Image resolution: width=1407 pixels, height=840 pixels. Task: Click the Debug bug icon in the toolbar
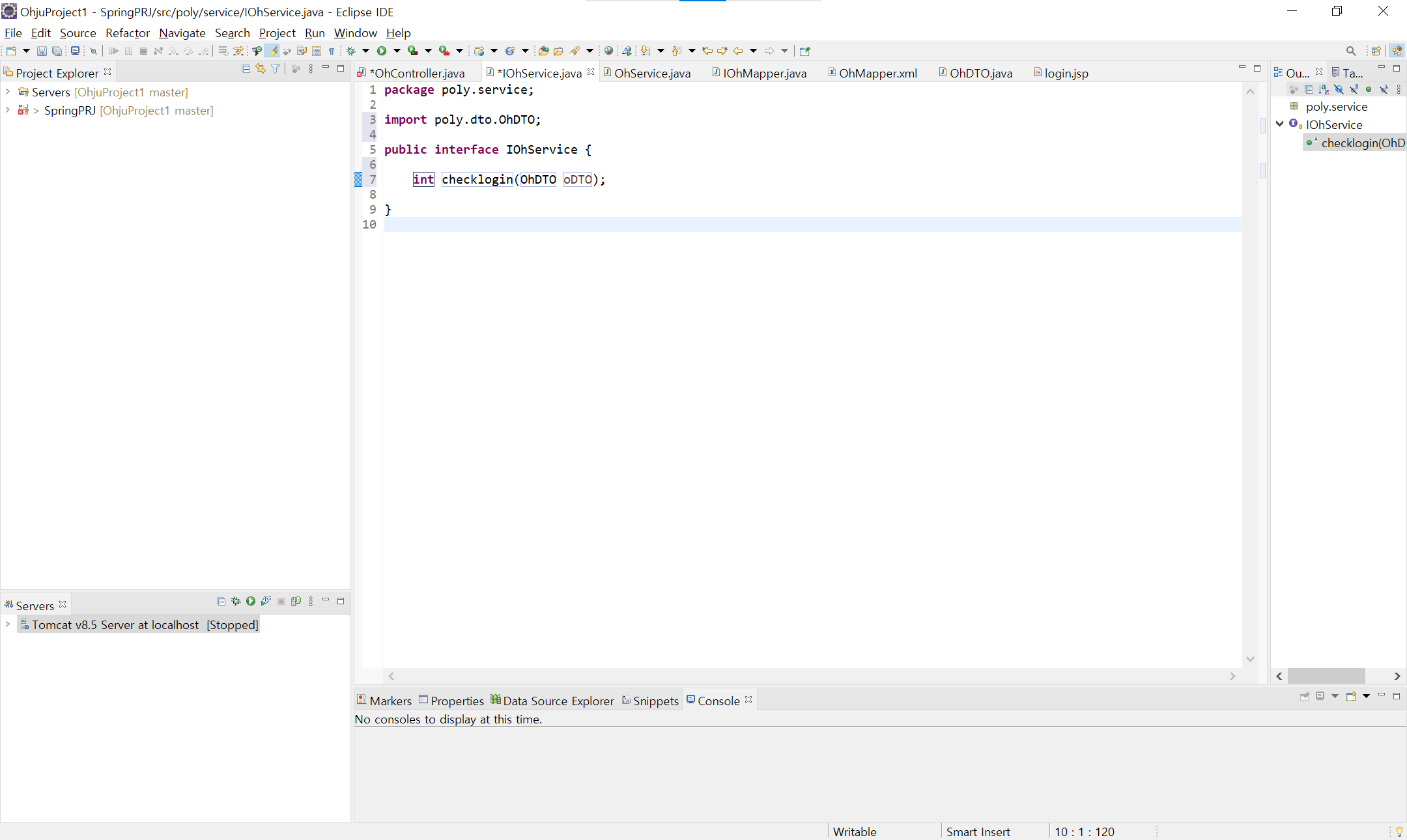[x=351, y=51]
